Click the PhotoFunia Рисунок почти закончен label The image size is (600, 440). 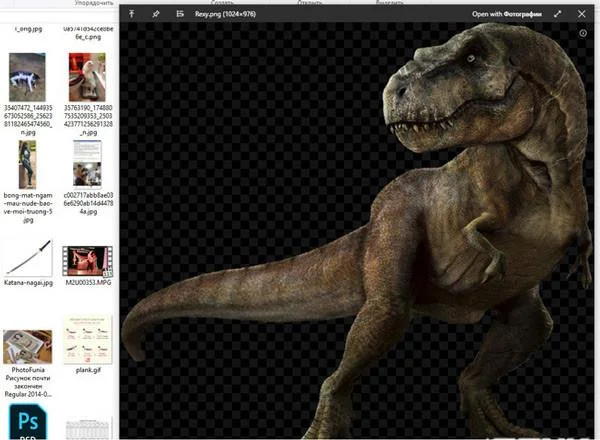tap(28, 382)
